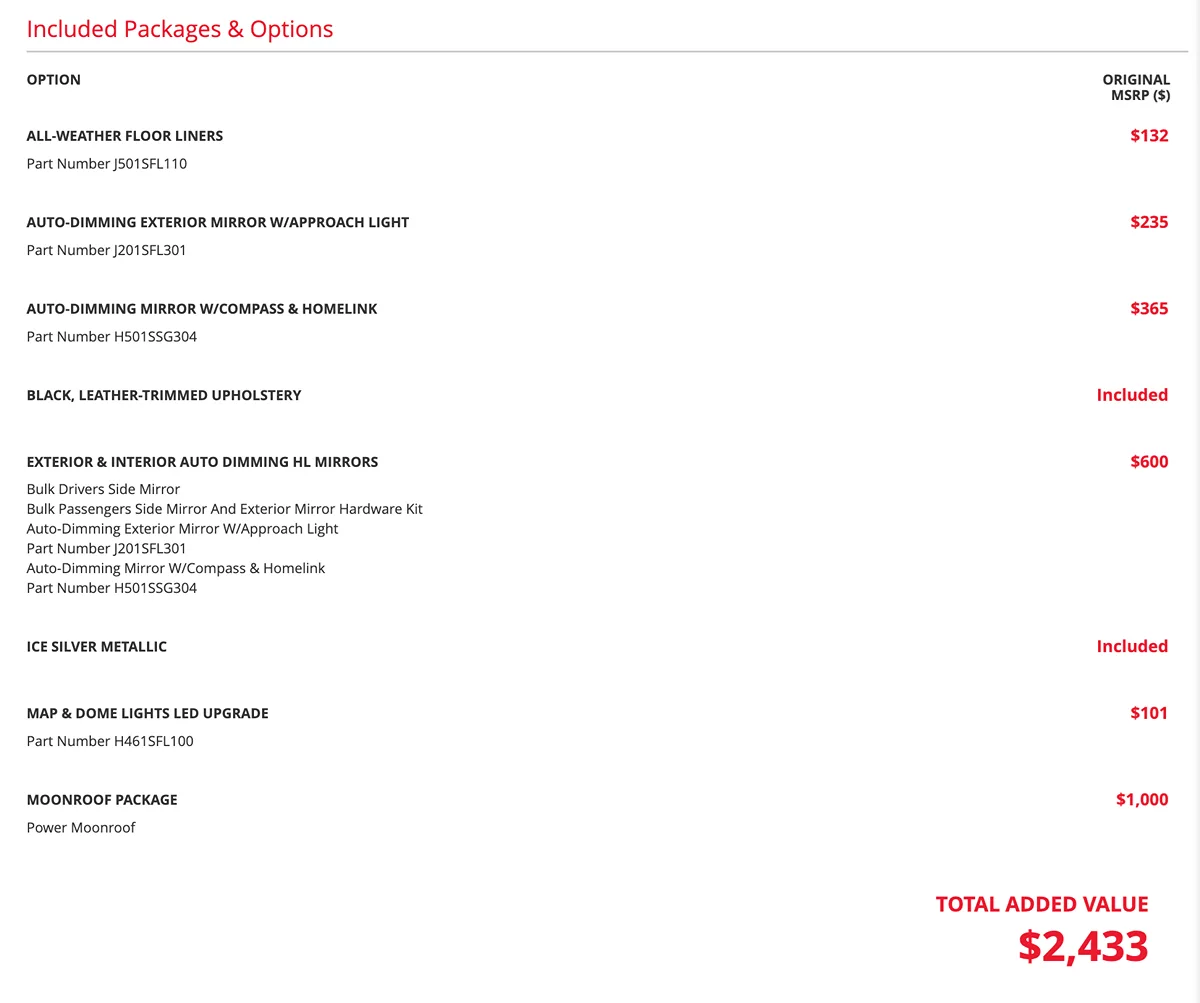Click the $132 floor liners price

1149,136
